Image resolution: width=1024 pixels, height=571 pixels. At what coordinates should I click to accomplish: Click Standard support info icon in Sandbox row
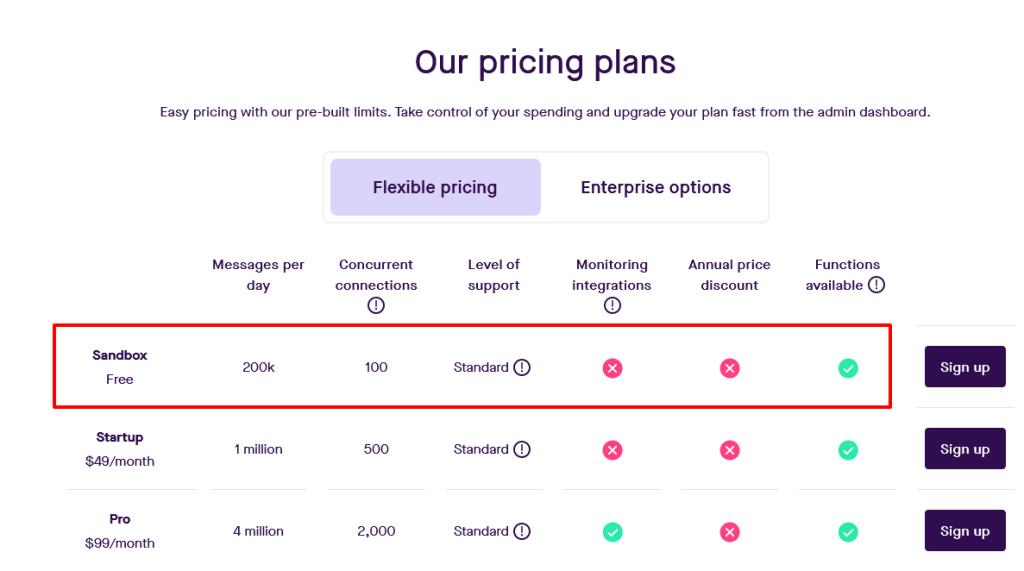point(522,367)
